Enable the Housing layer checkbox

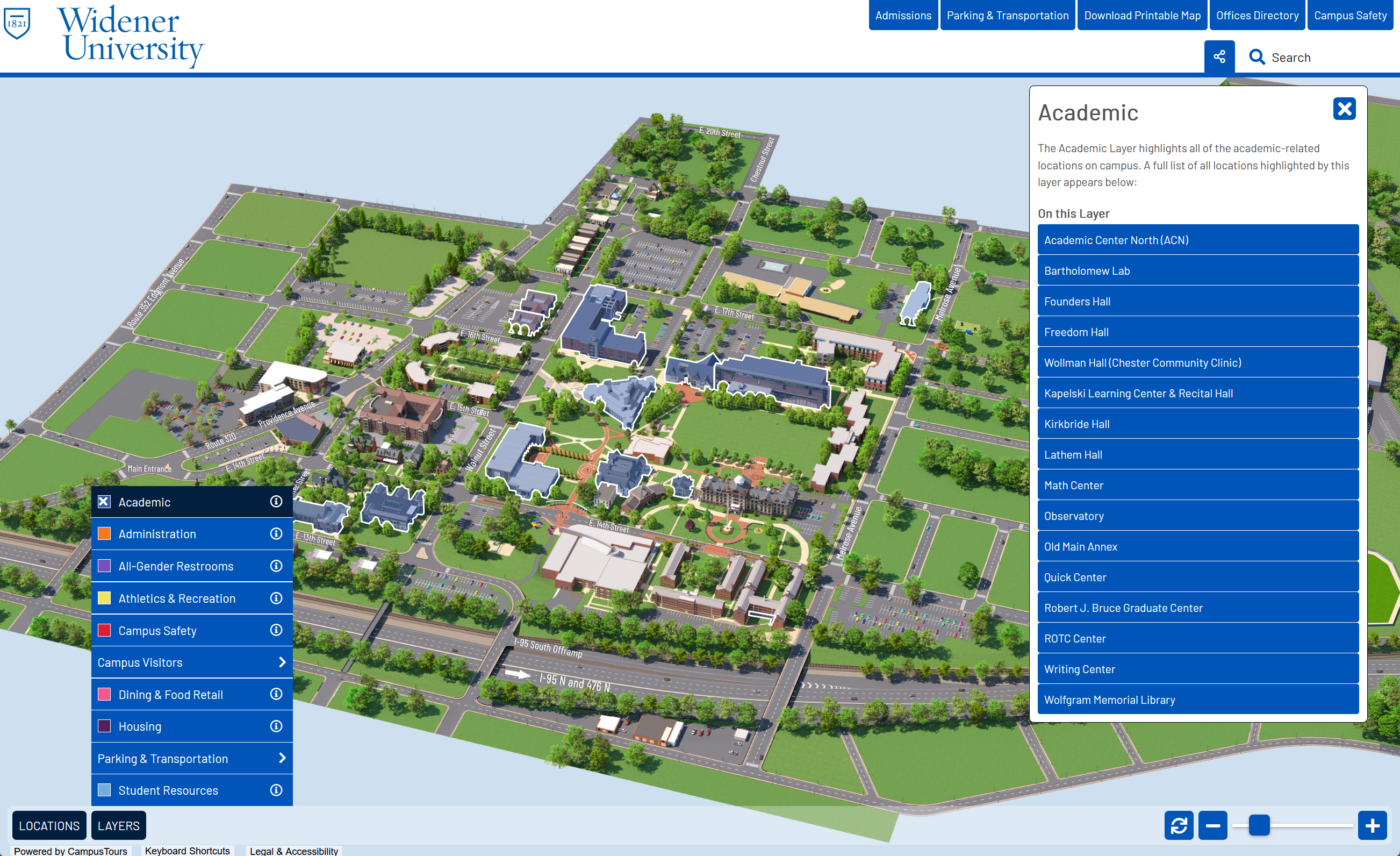coord(104,726)
